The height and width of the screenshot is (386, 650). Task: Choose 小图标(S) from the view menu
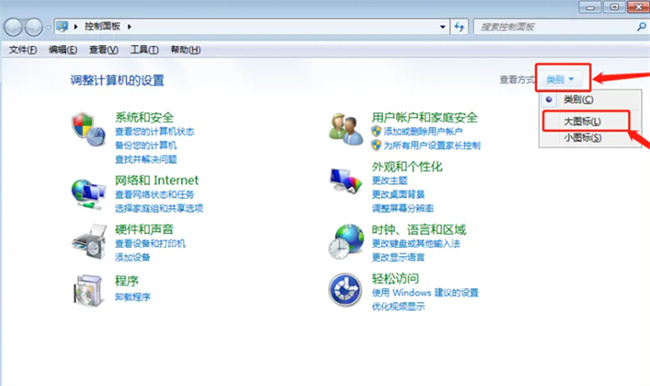pyautogui.click(x=582, y=137)
